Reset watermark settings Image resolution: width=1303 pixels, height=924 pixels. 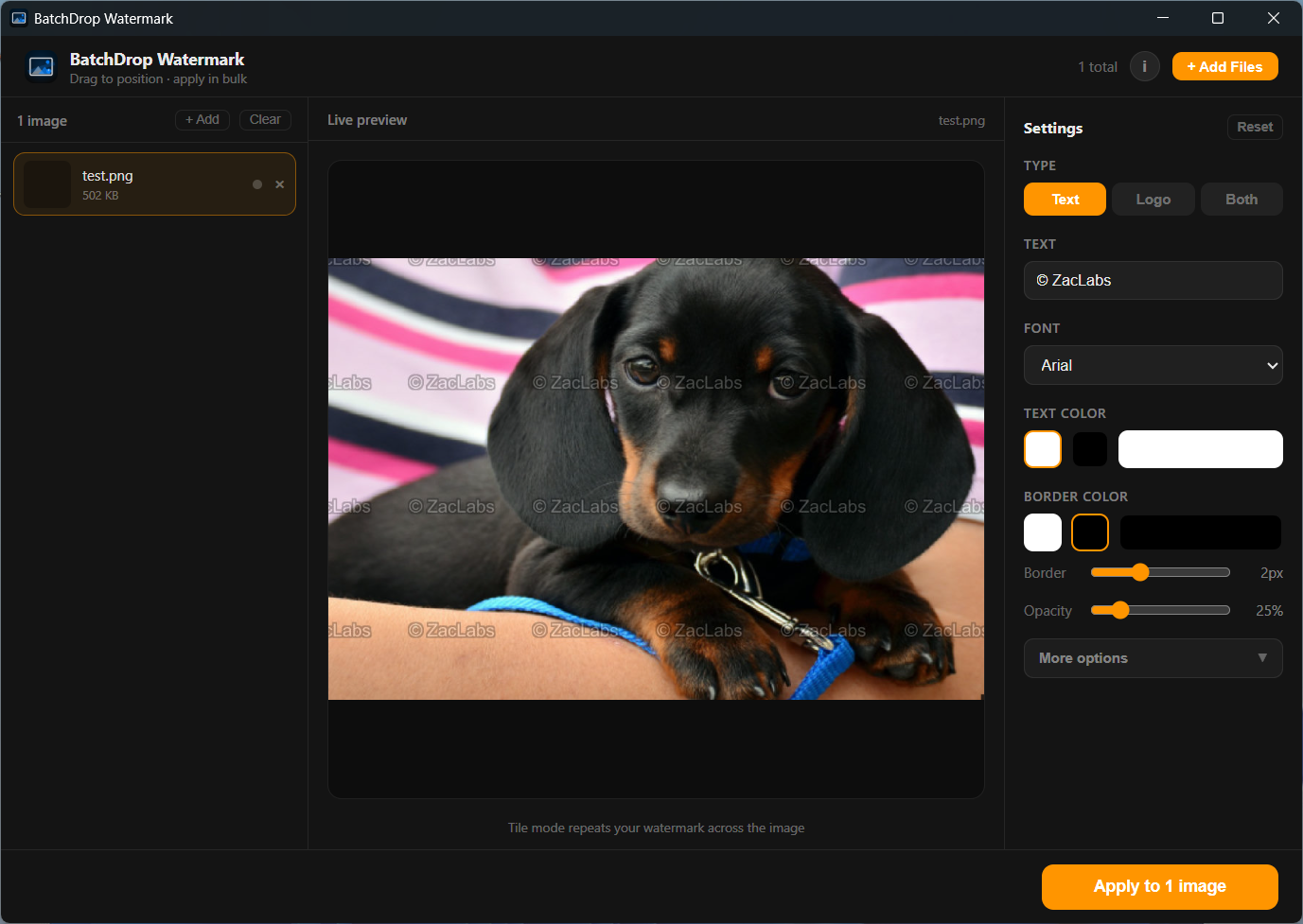pos(1255,127)
